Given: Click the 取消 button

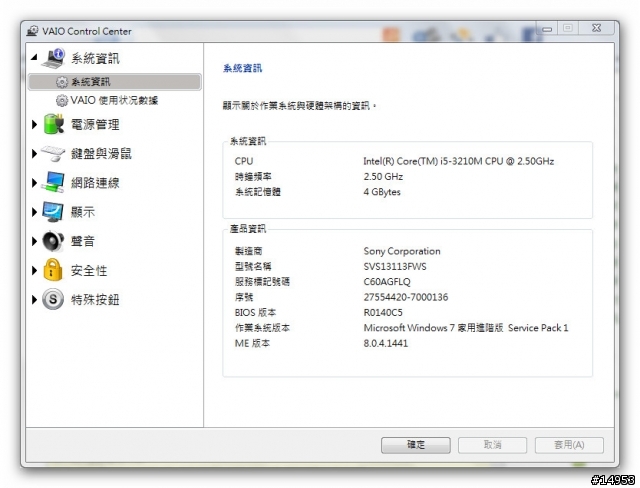Looking at the screenshot, I should [x=492, y=445].
